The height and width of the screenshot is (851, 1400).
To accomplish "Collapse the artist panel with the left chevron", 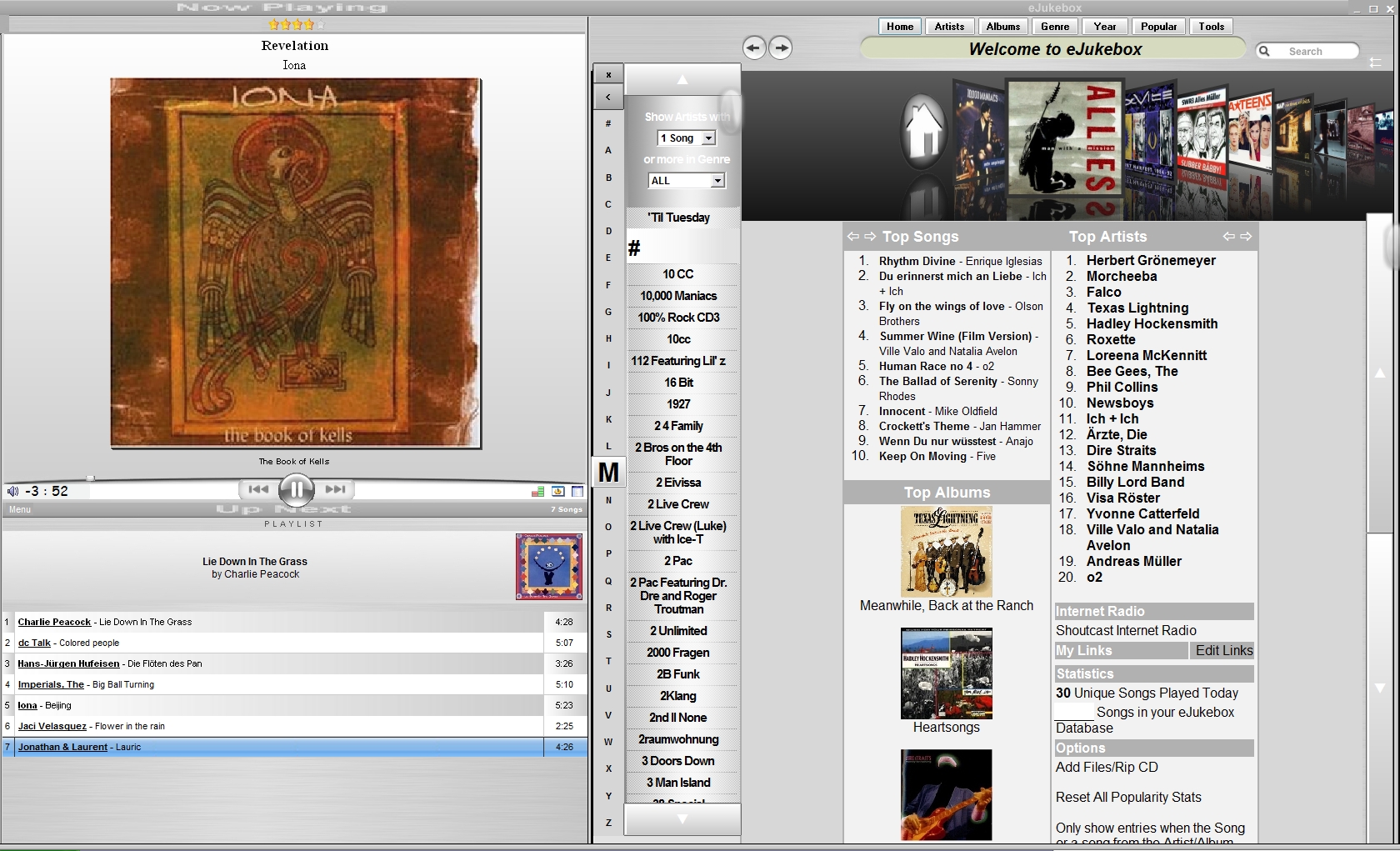I will tap(608, 98).
